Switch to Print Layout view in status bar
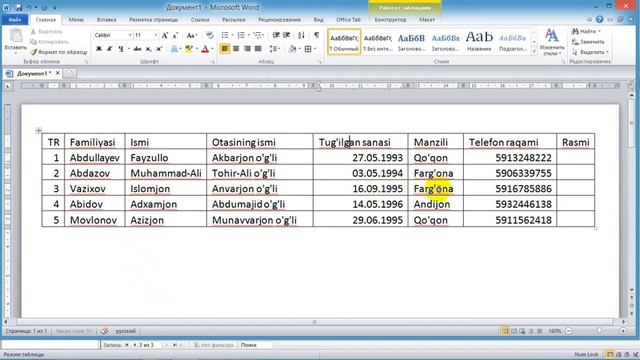This screenshot has height=360, width=640. pos(505,331)
